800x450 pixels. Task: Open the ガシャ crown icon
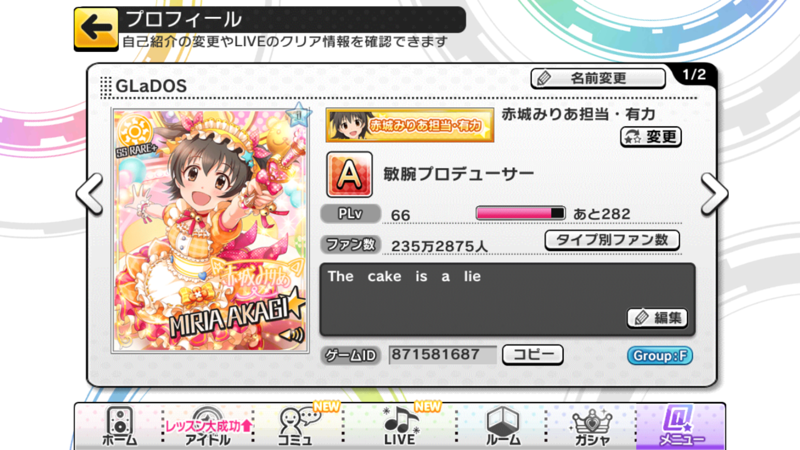click(x=592, y=427)
